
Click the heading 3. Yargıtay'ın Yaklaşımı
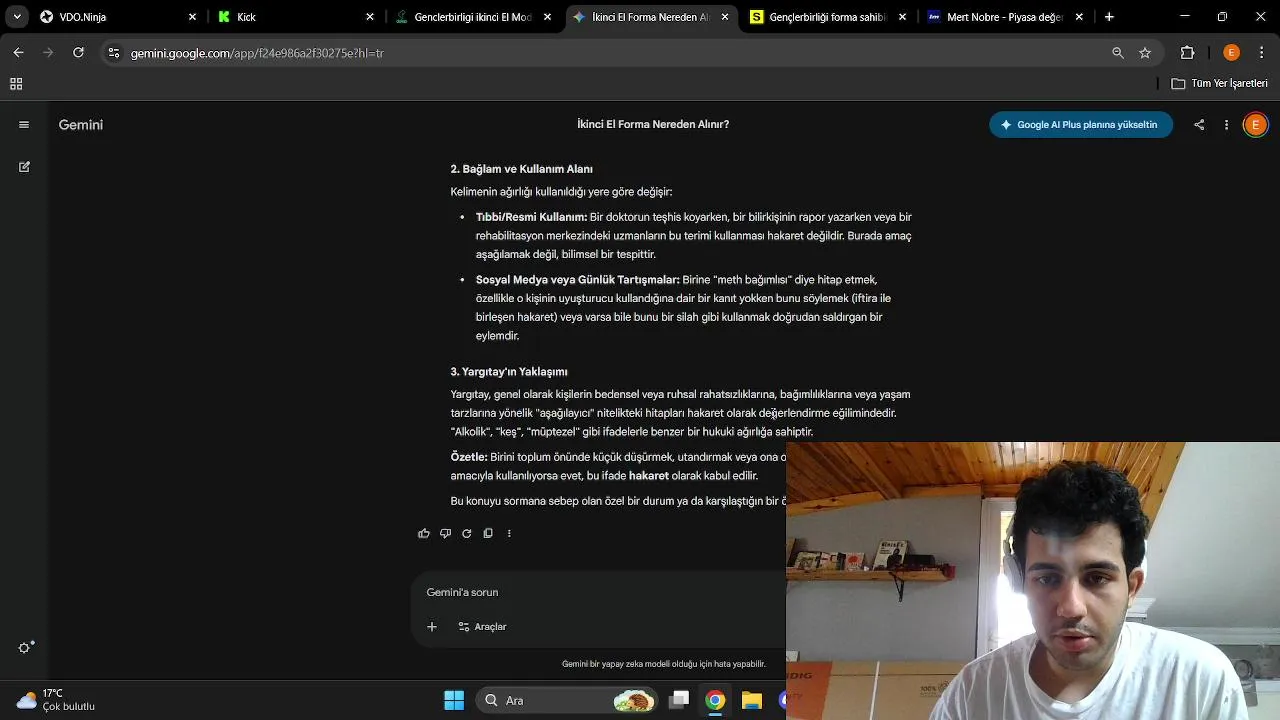tap(509, 372)
